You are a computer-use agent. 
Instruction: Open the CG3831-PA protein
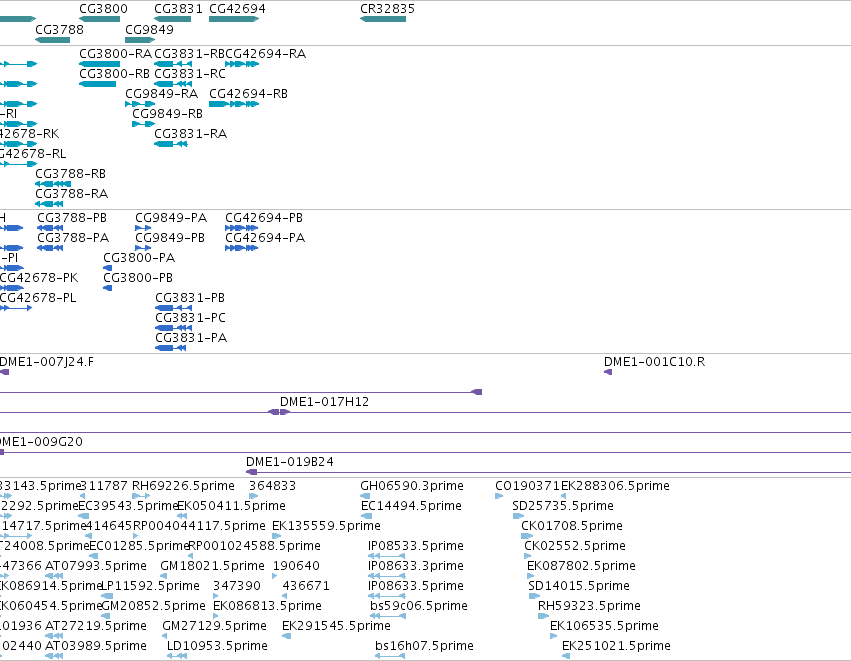point(170,348)
